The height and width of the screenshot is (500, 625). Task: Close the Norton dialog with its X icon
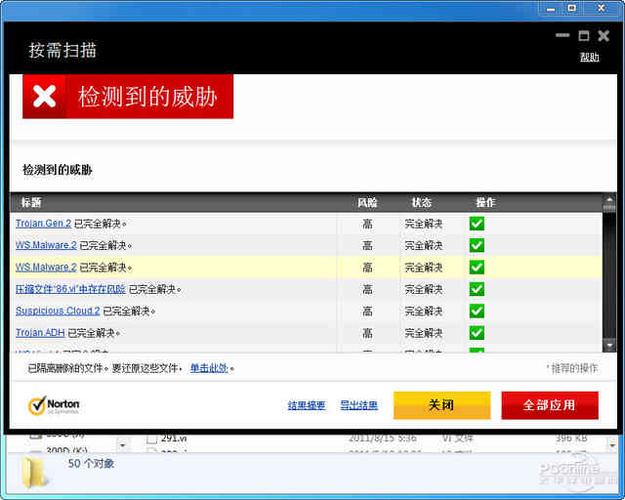tap(603, 36)
